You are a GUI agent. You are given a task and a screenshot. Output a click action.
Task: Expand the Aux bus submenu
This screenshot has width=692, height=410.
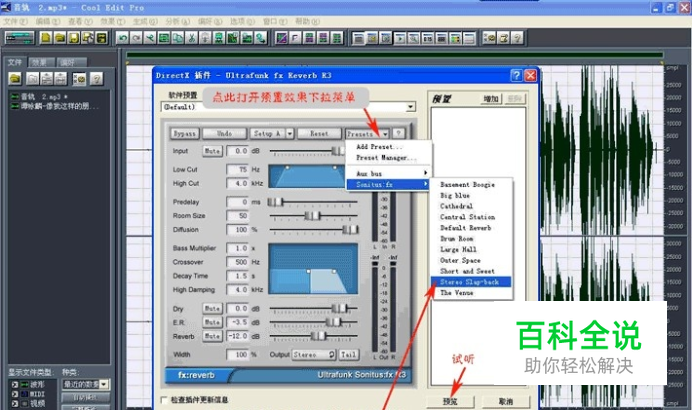click(388, 173)
